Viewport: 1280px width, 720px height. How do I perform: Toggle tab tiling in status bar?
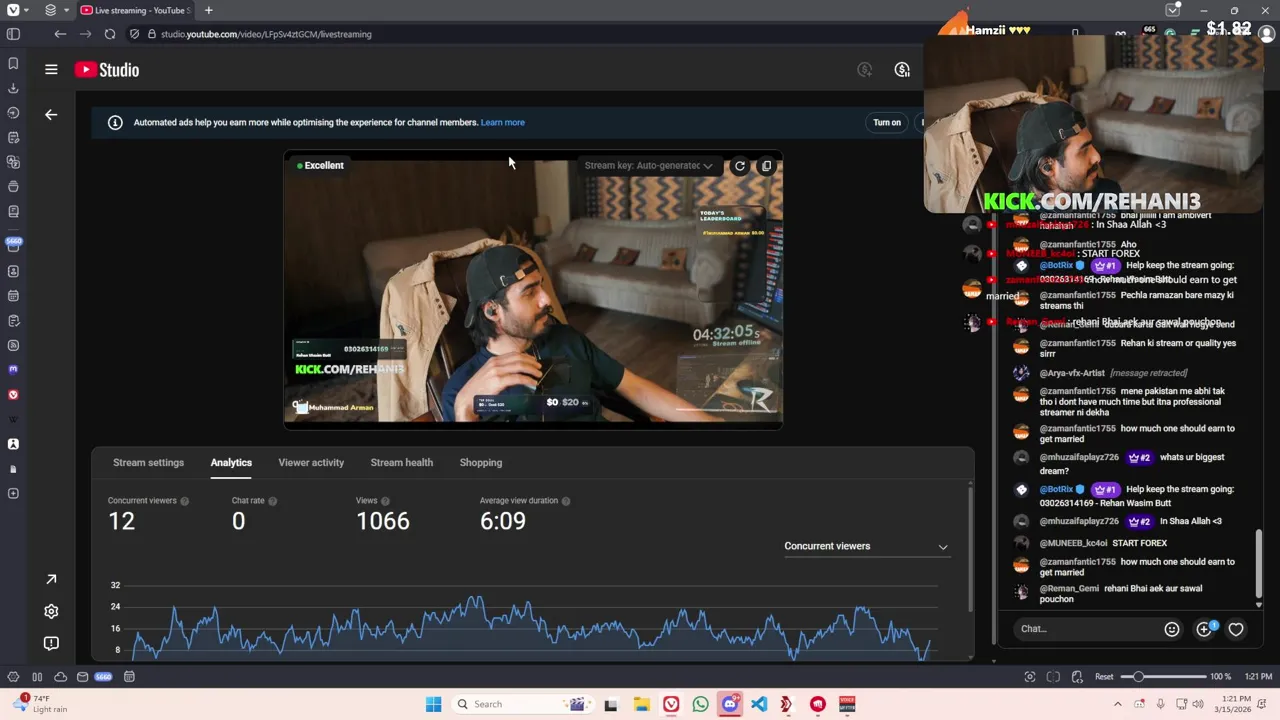[x=1053, y=677]
